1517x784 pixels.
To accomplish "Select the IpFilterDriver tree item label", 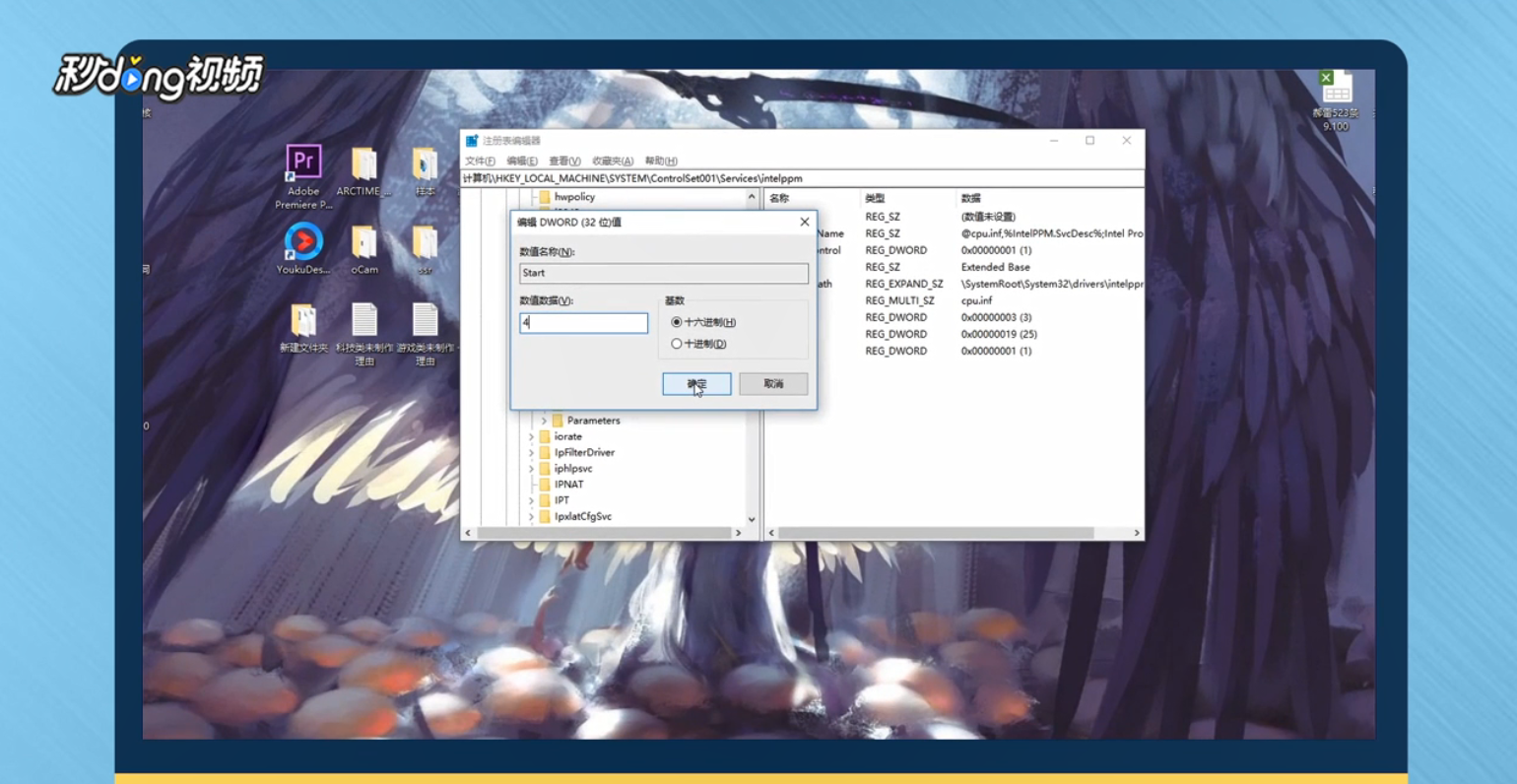I will pos(584,452).
